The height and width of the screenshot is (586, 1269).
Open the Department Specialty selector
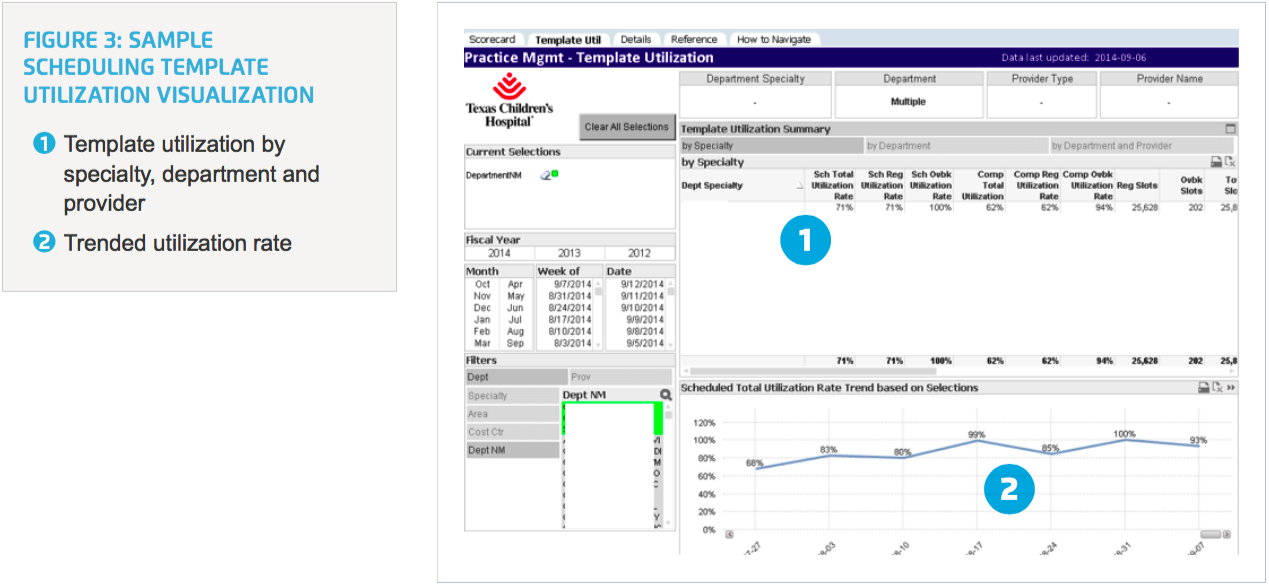point(753,91)
